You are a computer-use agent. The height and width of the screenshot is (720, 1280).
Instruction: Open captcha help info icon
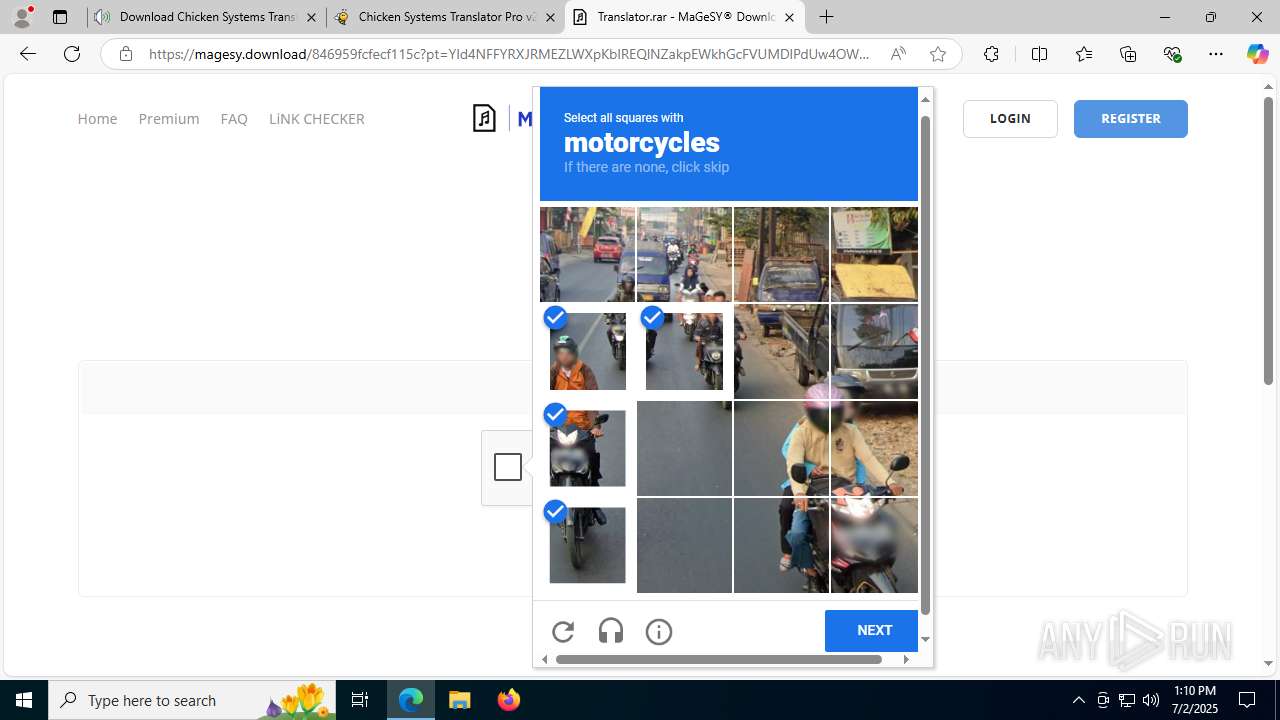click(659, 631)
